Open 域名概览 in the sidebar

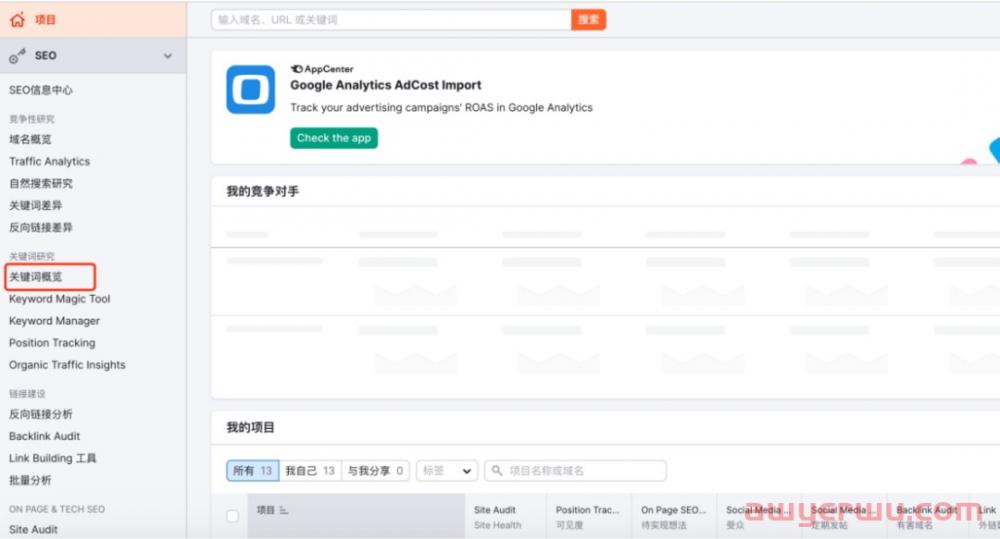[30, 139]
